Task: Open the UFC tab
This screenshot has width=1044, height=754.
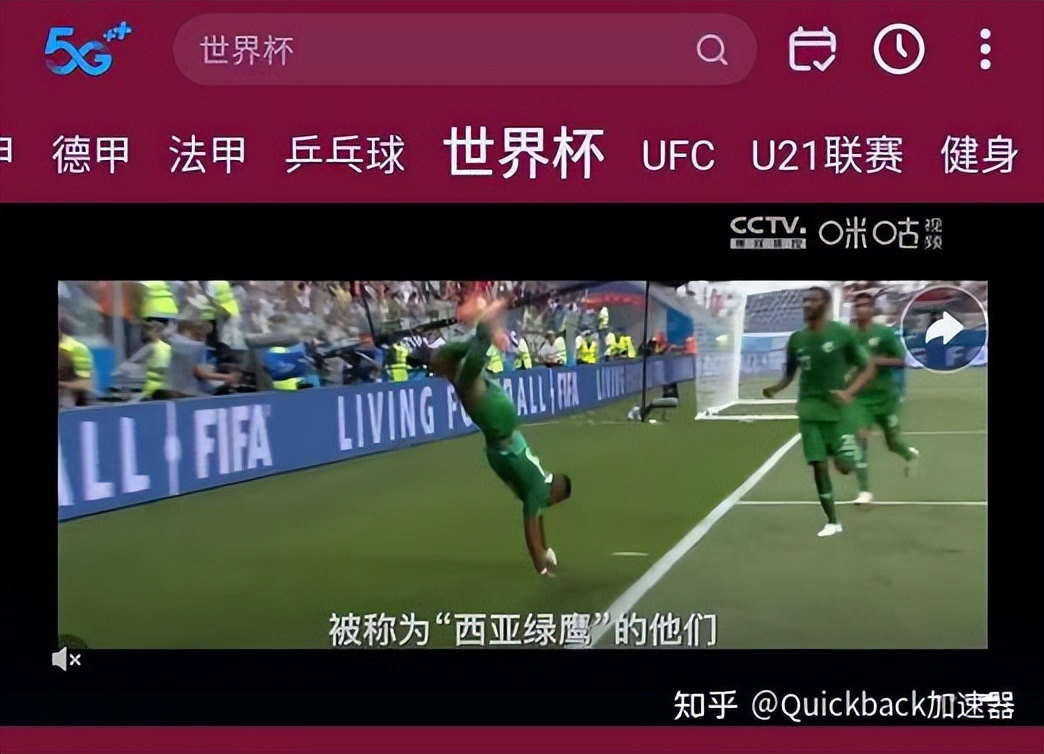Action: tap(678, 155)
